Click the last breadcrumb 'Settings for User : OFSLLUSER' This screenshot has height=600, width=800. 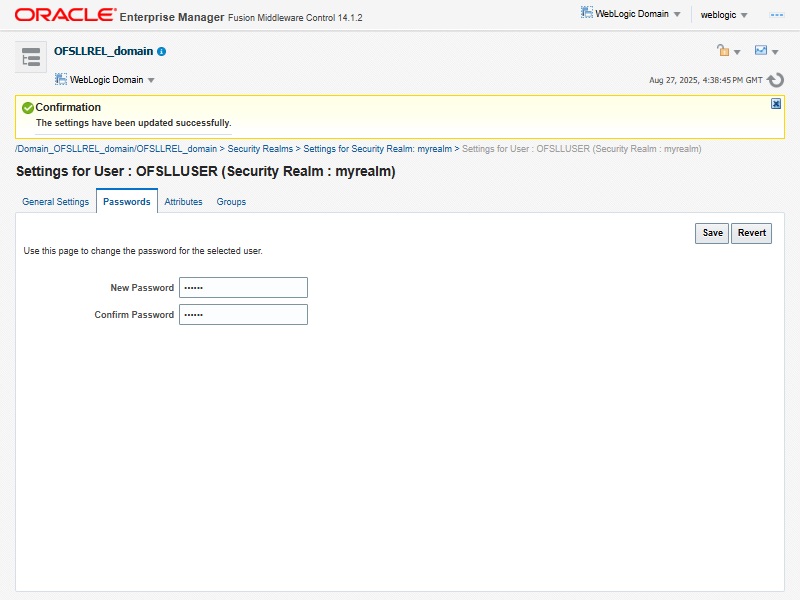click(x=582, y=149)
